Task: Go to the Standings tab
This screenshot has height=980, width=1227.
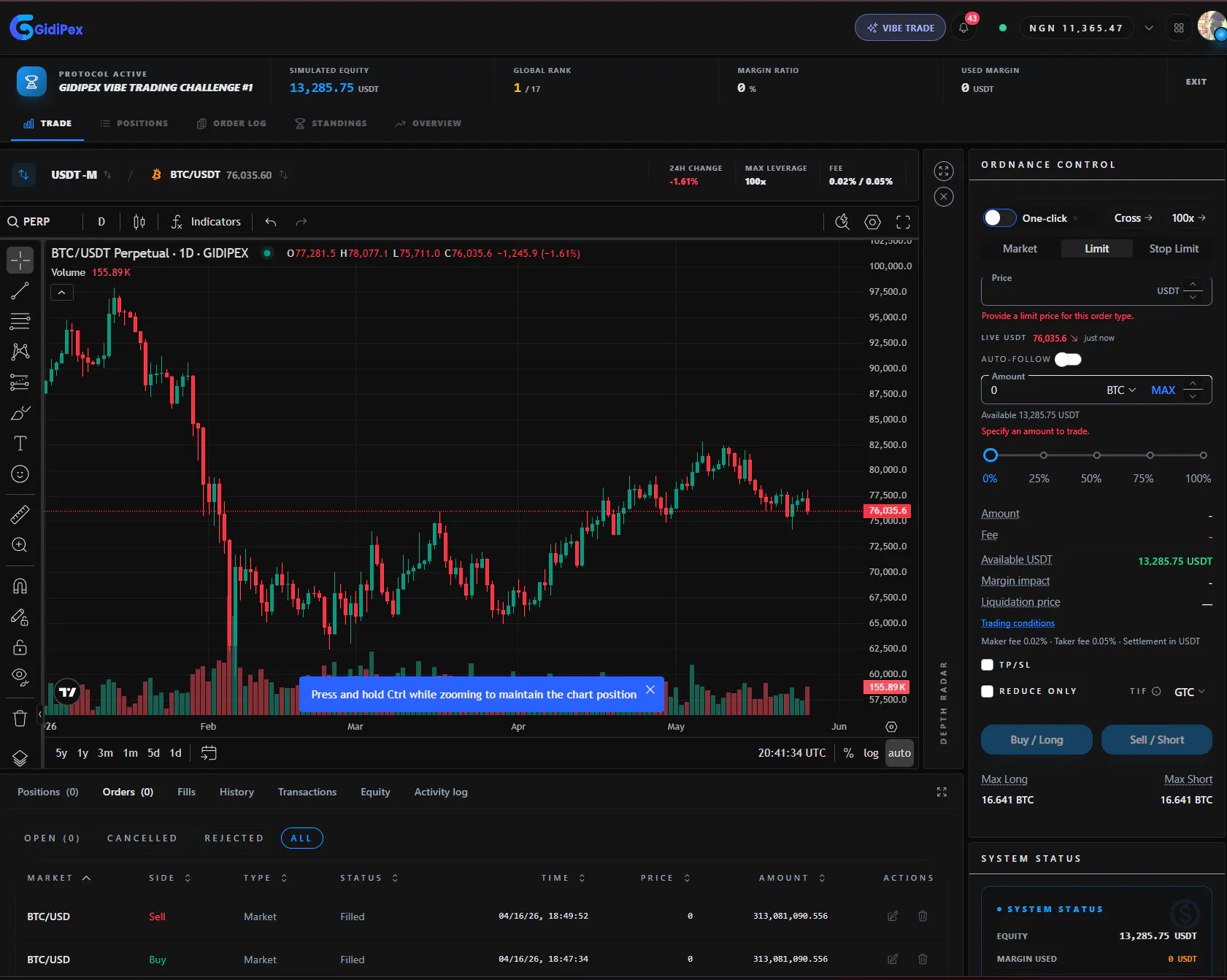Action: click(x=331, y=123)
